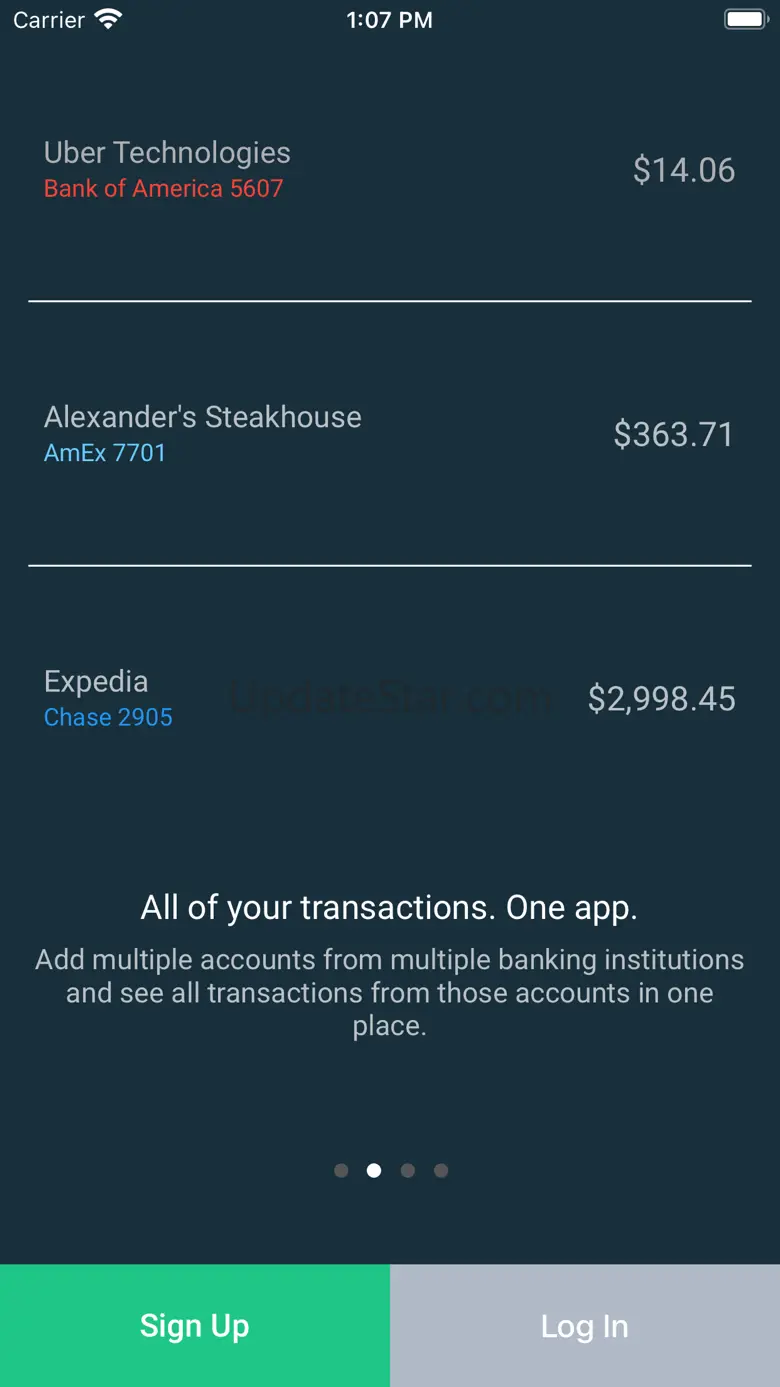
Task: Click the Bank of America 5607 account label
Action: (x=164, y=189)
